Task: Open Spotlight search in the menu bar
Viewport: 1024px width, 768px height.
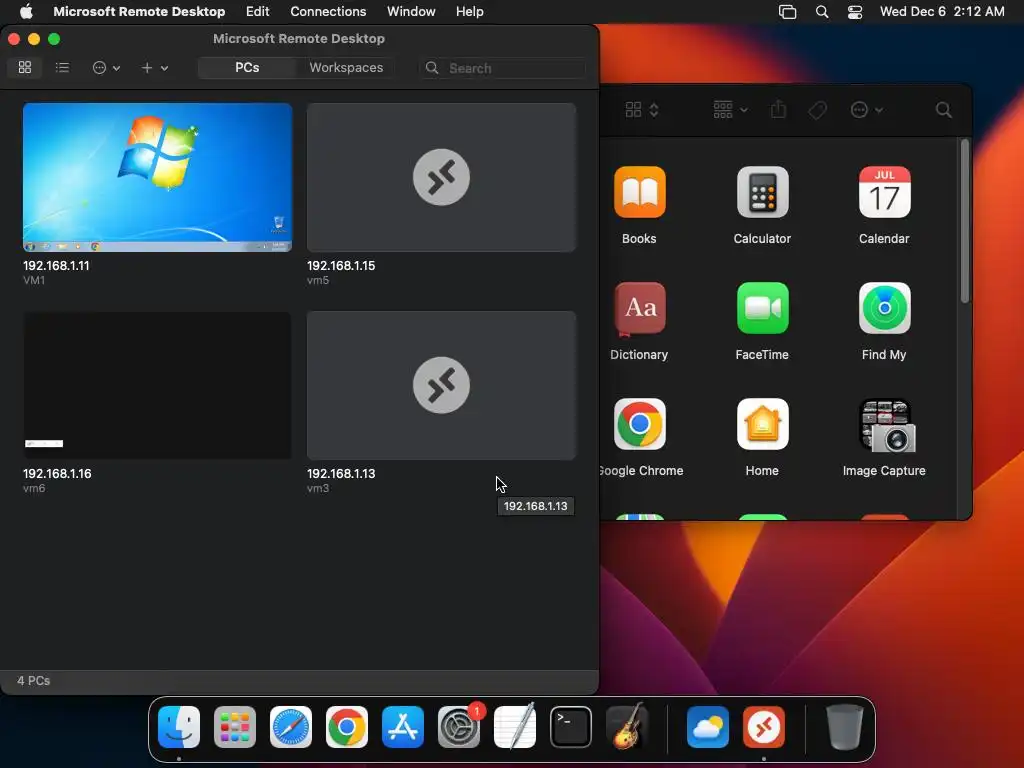Action: [822, 12]
